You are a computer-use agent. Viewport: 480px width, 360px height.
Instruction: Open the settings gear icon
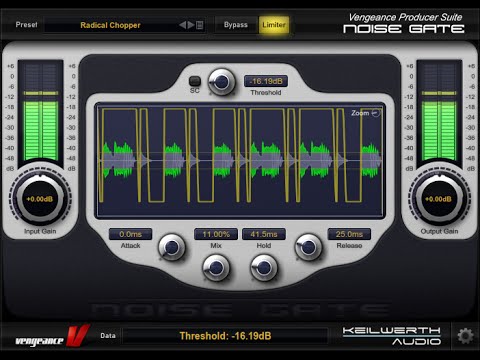(x=465, y=336)
